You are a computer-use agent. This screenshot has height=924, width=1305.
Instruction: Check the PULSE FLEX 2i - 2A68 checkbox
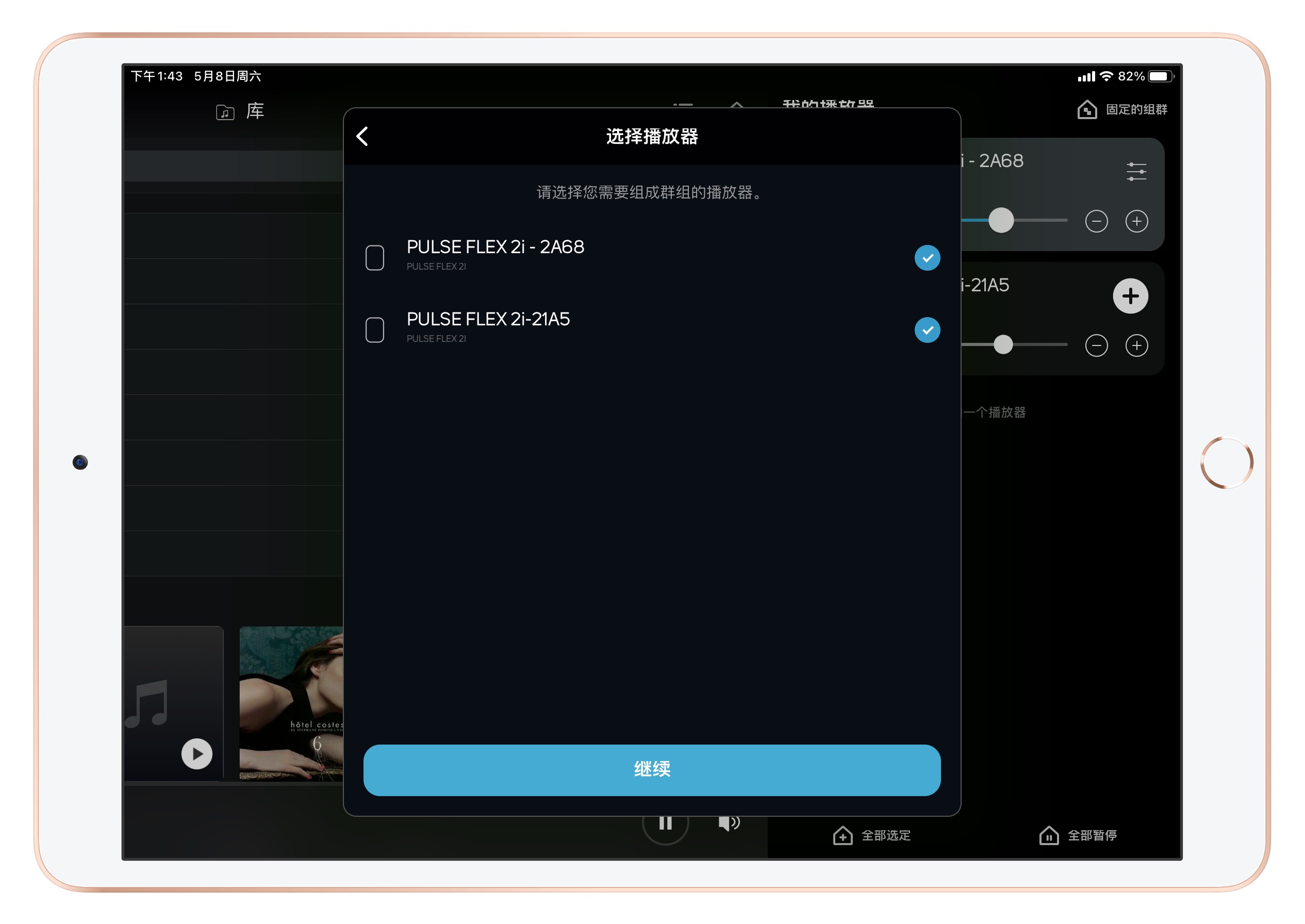click(375, 258)
